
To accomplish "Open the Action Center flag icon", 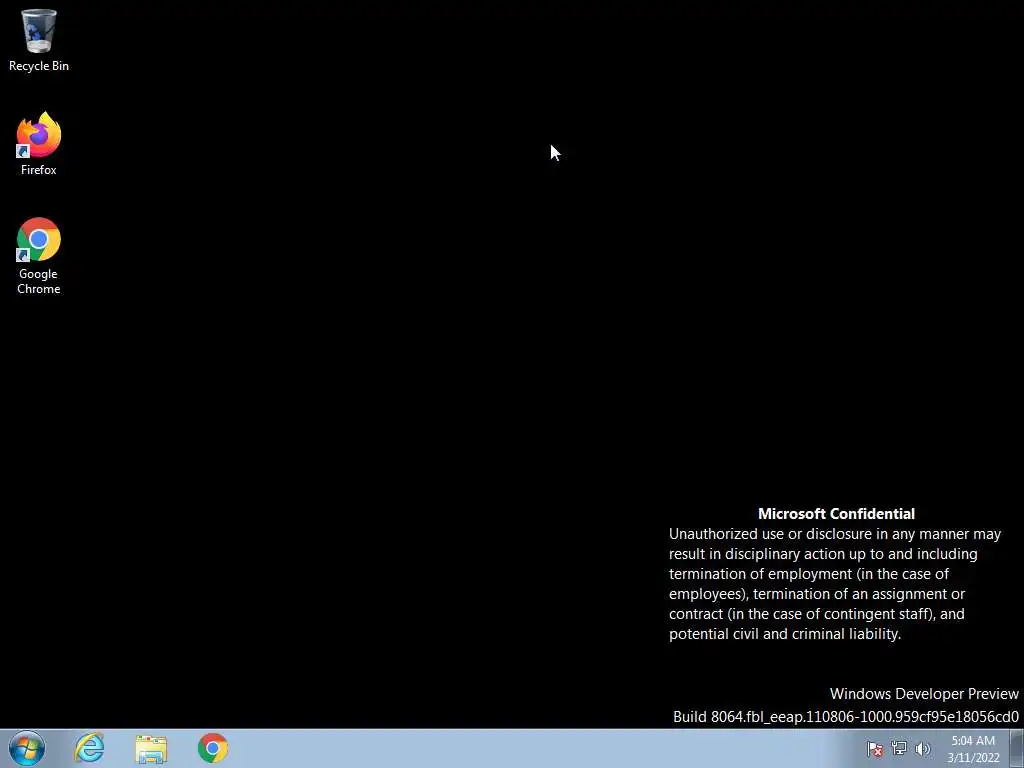I will coord(874,749).
